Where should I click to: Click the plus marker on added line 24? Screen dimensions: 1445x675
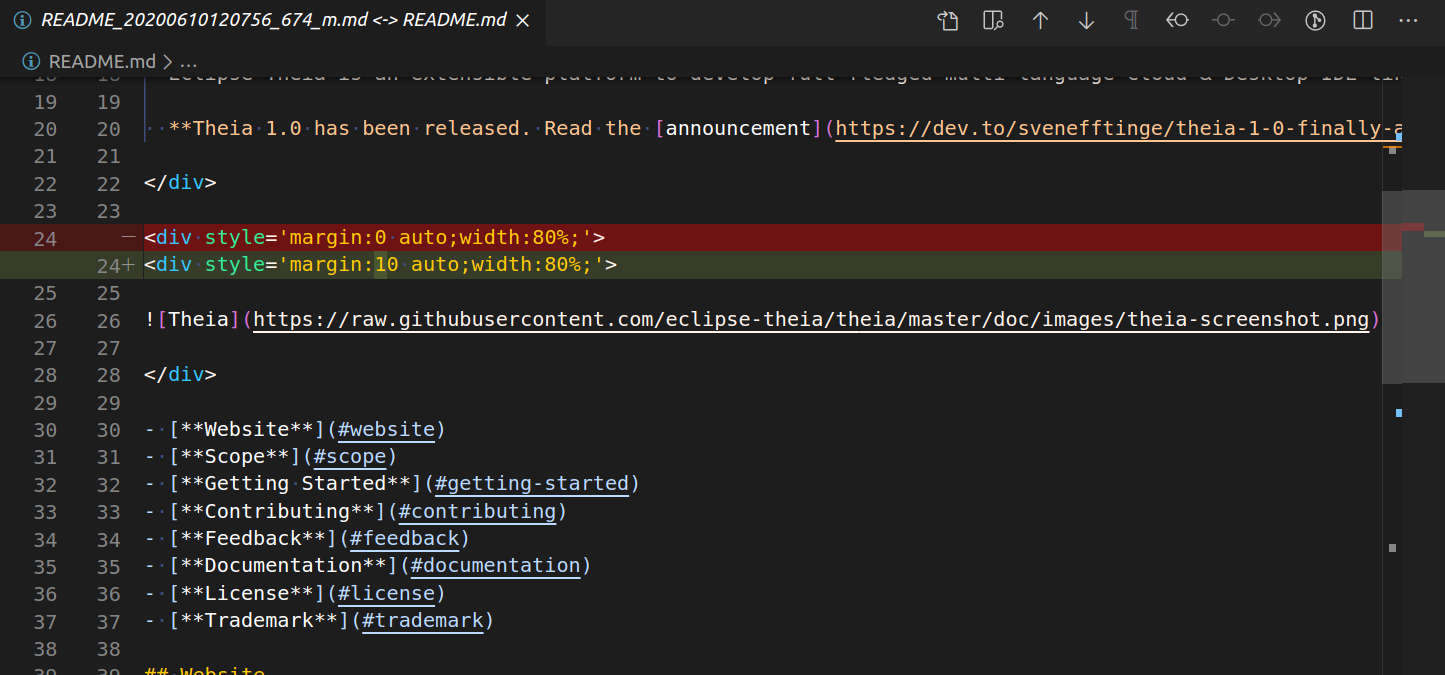pyautogui.click(x=128, y=265)
